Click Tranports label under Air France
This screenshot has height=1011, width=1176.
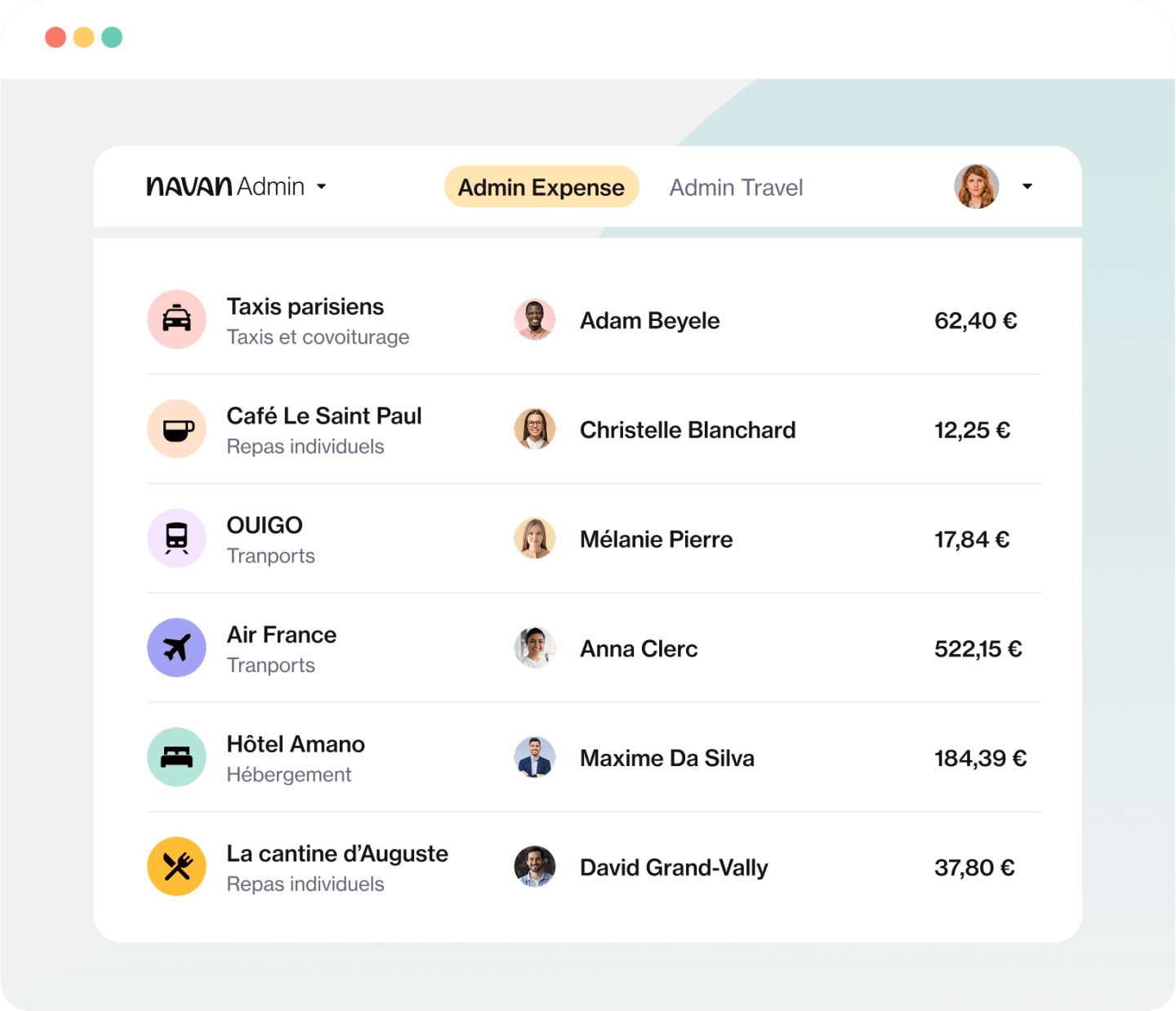point(271,666)
